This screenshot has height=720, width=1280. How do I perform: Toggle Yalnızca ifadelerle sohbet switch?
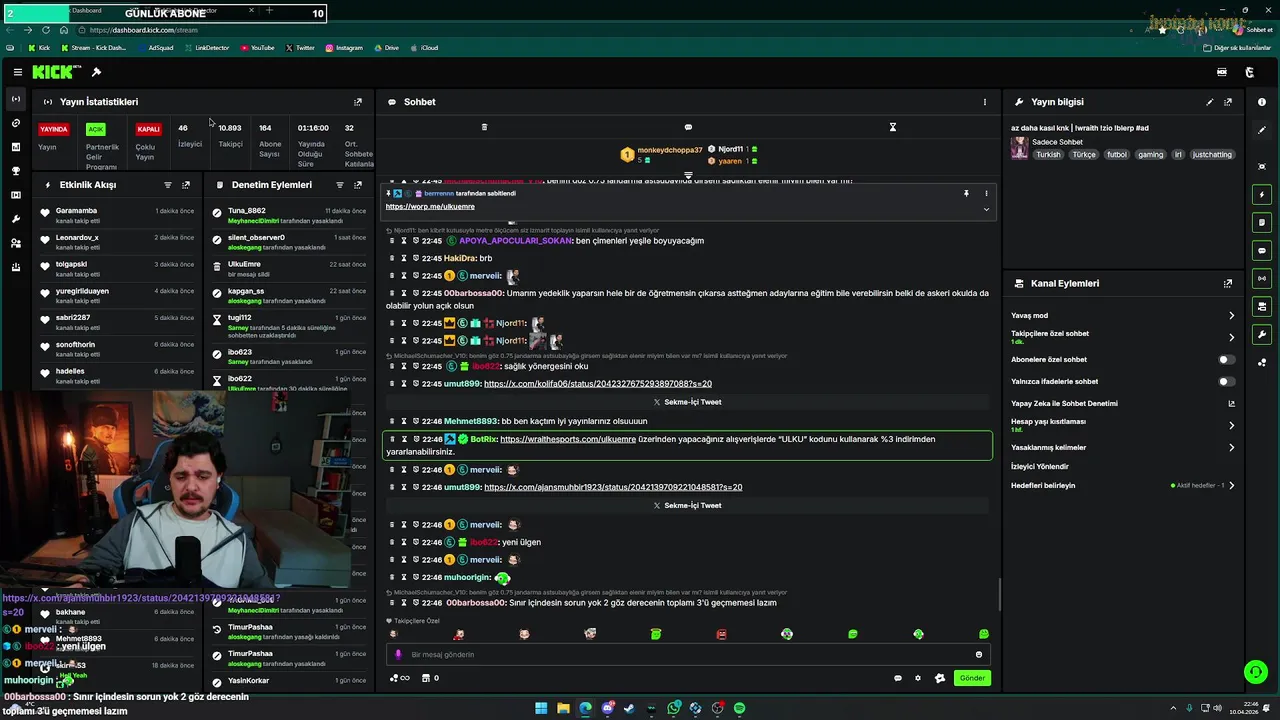pos(1226,381)
